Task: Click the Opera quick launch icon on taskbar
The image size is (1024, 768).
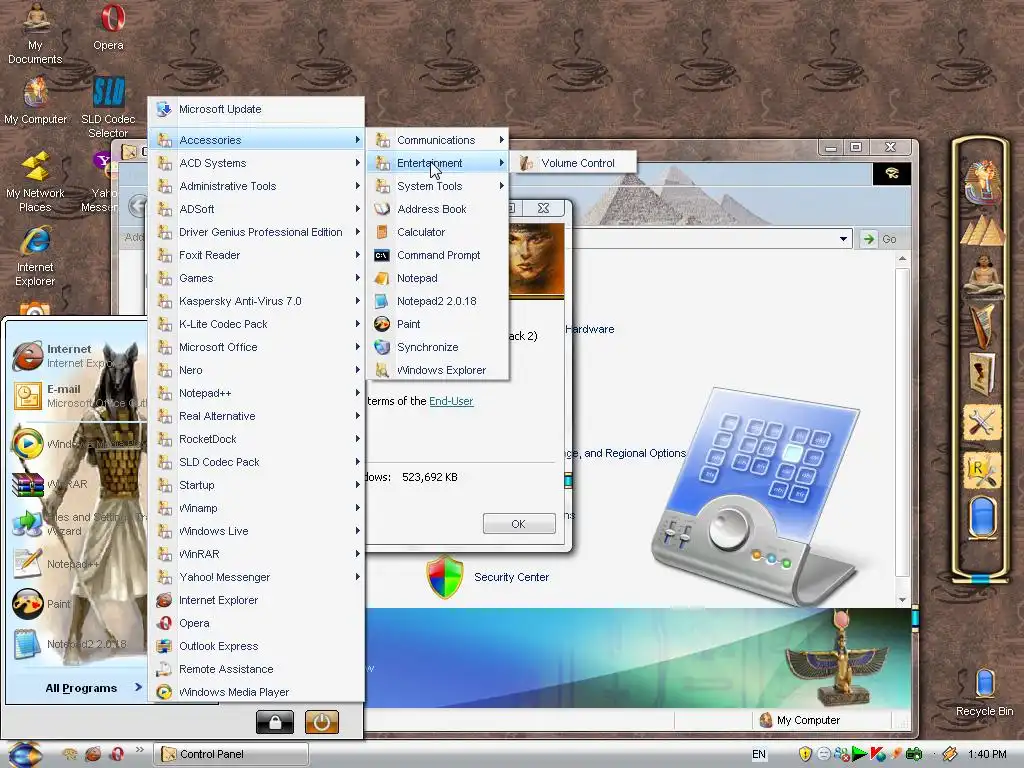Action: [118, 754]
